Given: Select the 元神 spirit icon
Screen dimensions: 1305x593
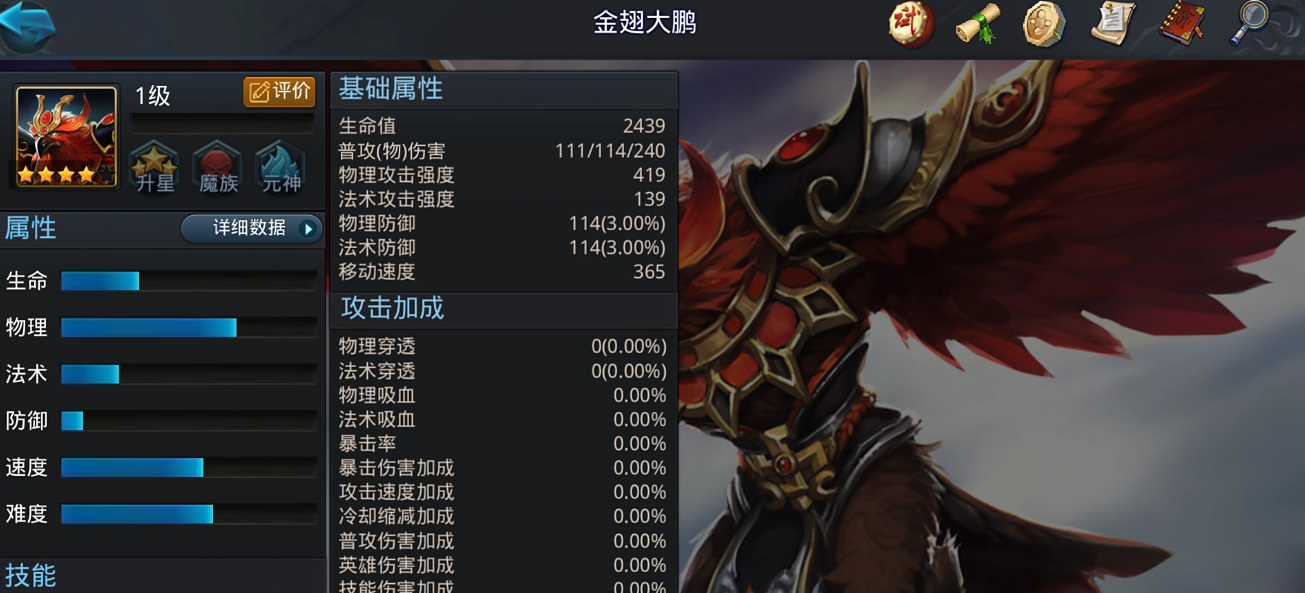Looking at the screenshot, I should pyautogui.click(x=281, y=167).
